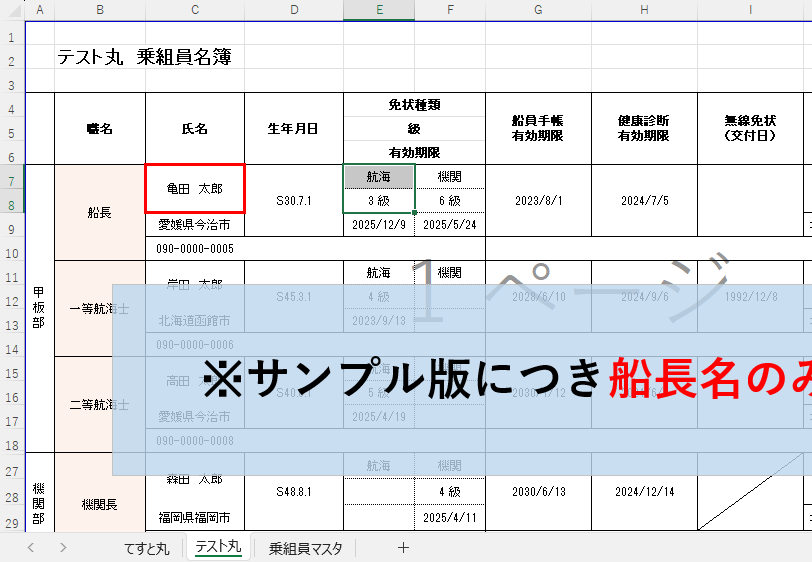Go to next sheet with right arrow
The width and height of the screenshot is (812, 562).
point(63,547)
